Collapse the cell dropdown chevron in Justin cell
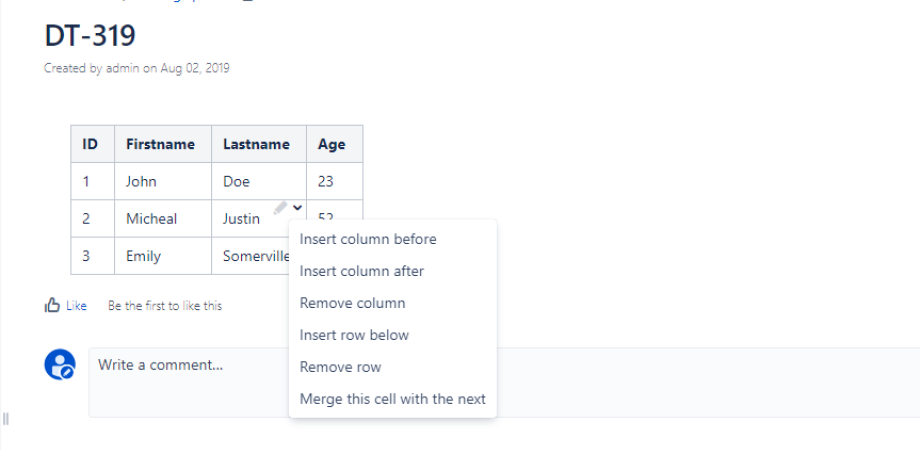 point(297,207)
